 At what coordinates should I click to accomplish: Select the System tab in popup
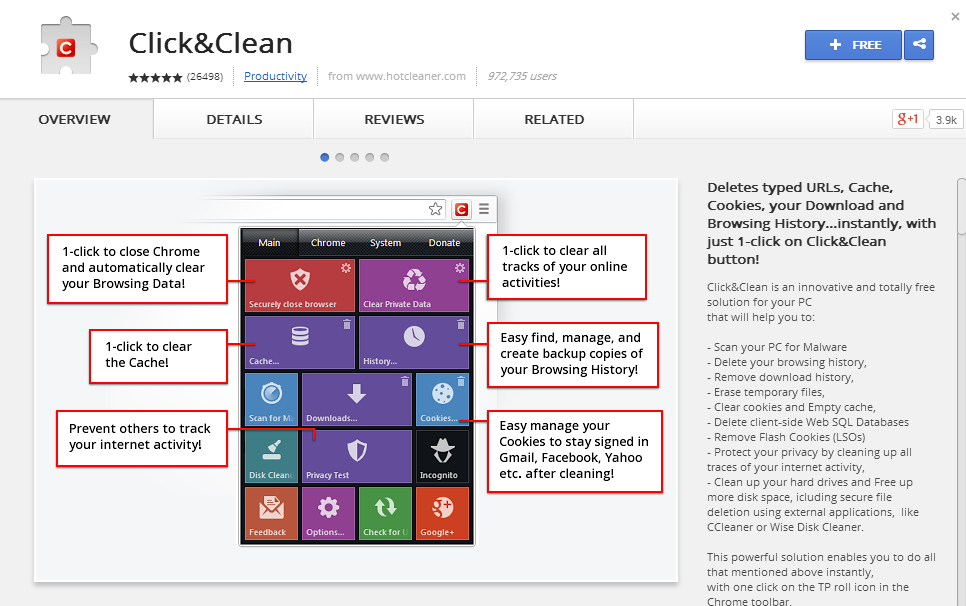pos(386,243)
